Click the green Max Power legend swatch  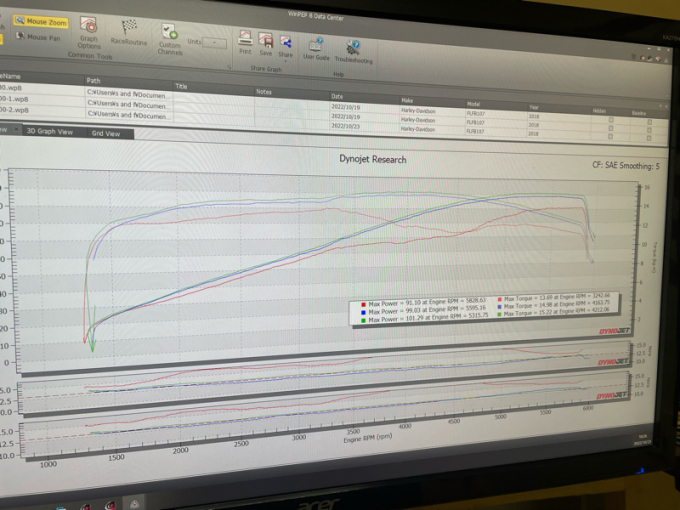[x=363, y=320]
